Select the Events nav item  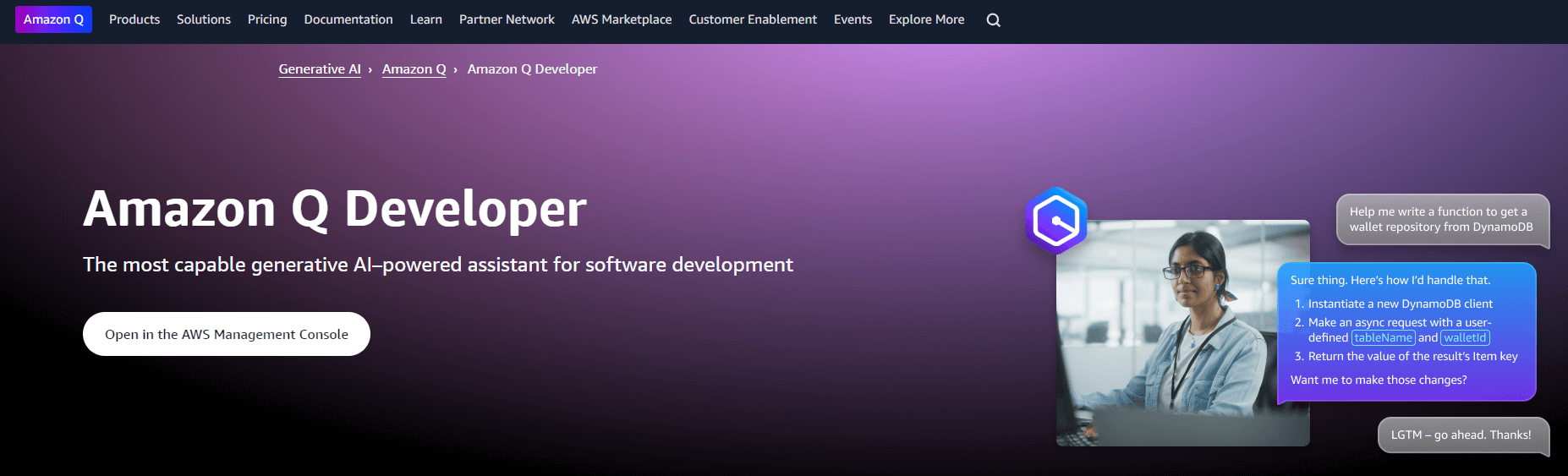pos(853,19)
